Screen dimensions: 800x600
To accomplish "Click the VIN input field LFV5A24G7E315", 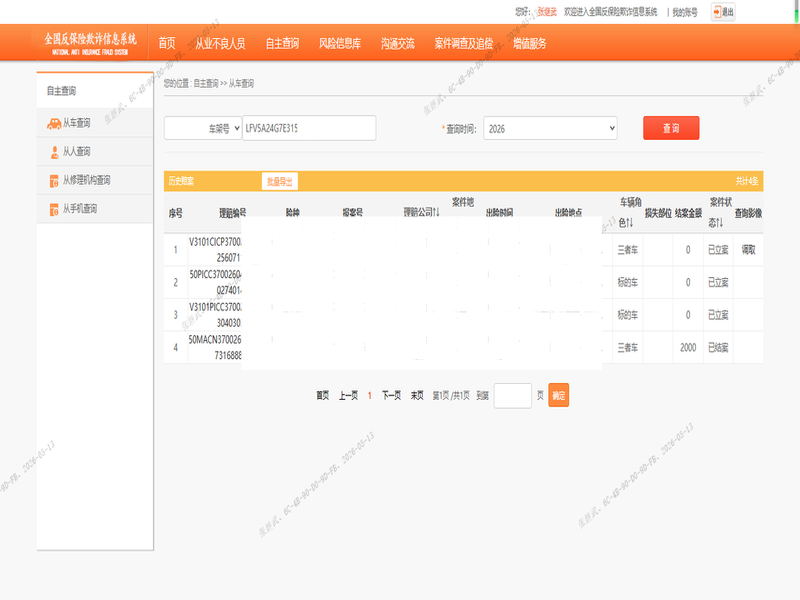I will point(309,128).
